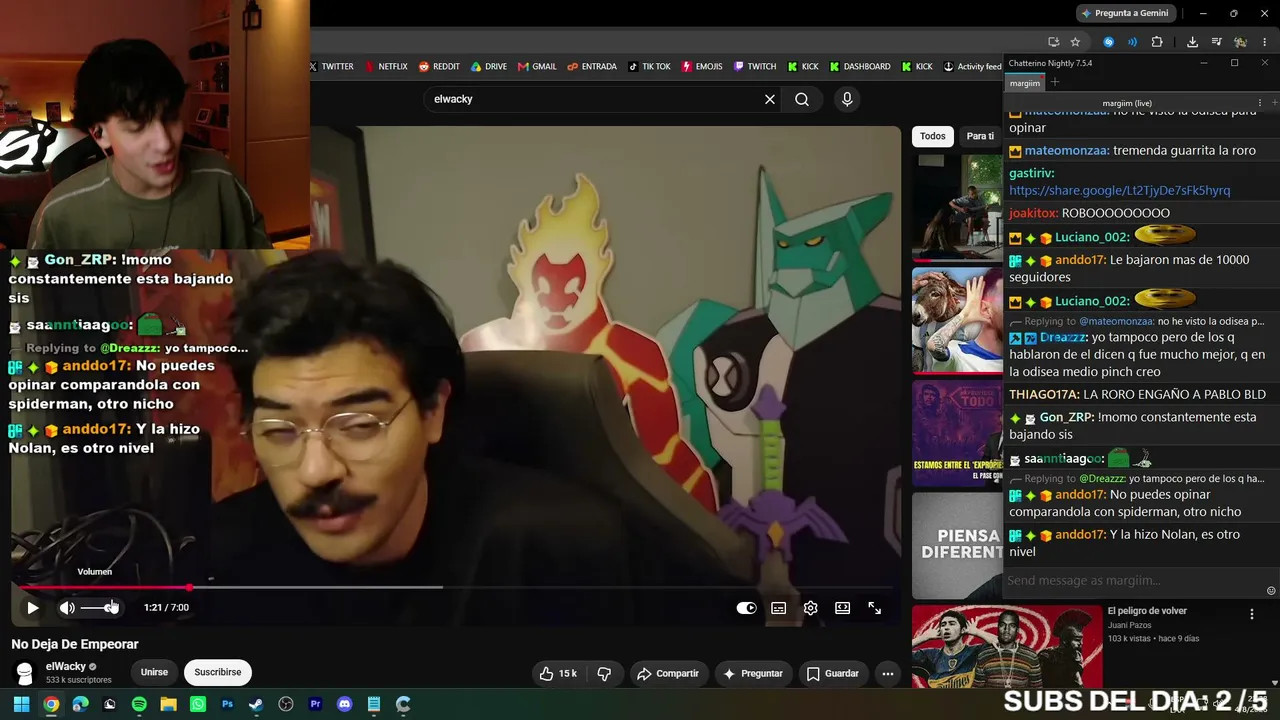The height and width of the screenshot is (720, 1280).
Task: Click the YouTube search magnifier button
Action: 802,99
